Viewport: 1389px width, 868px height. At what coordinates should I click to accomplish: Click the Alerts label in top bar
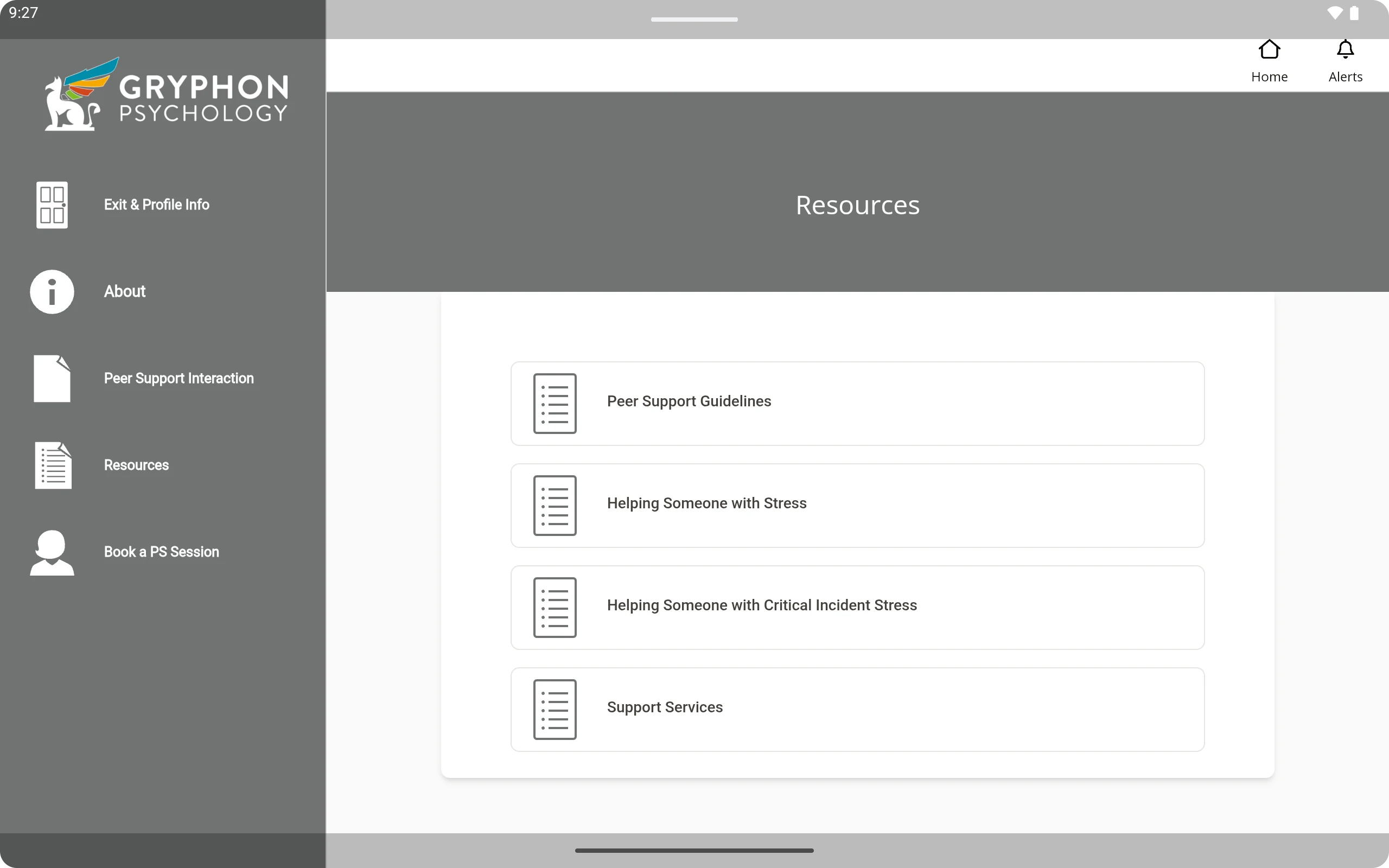click(1346, 77)
